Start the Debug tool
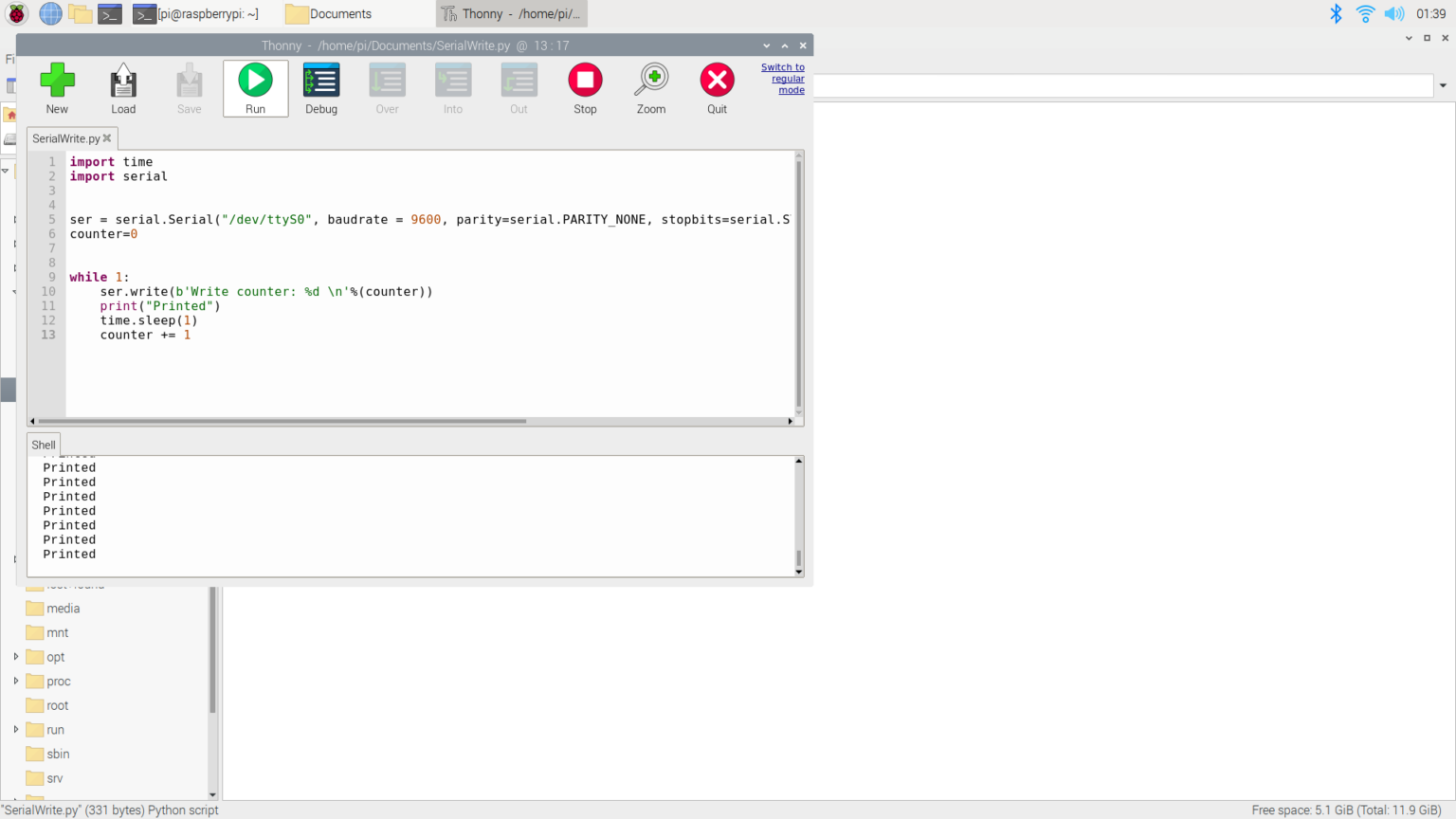The height and width of the screenshot is (819, 1456). pyautogui.click(x=321, y=88)
